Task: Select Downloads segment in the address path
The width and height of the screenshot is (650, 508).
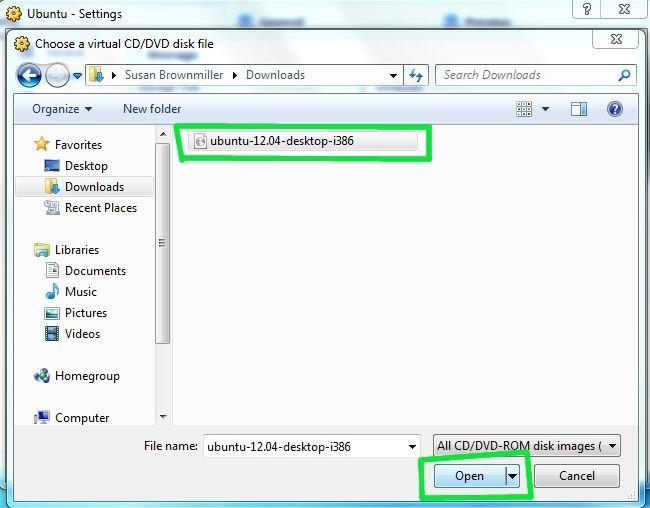Action: [275, 75]
